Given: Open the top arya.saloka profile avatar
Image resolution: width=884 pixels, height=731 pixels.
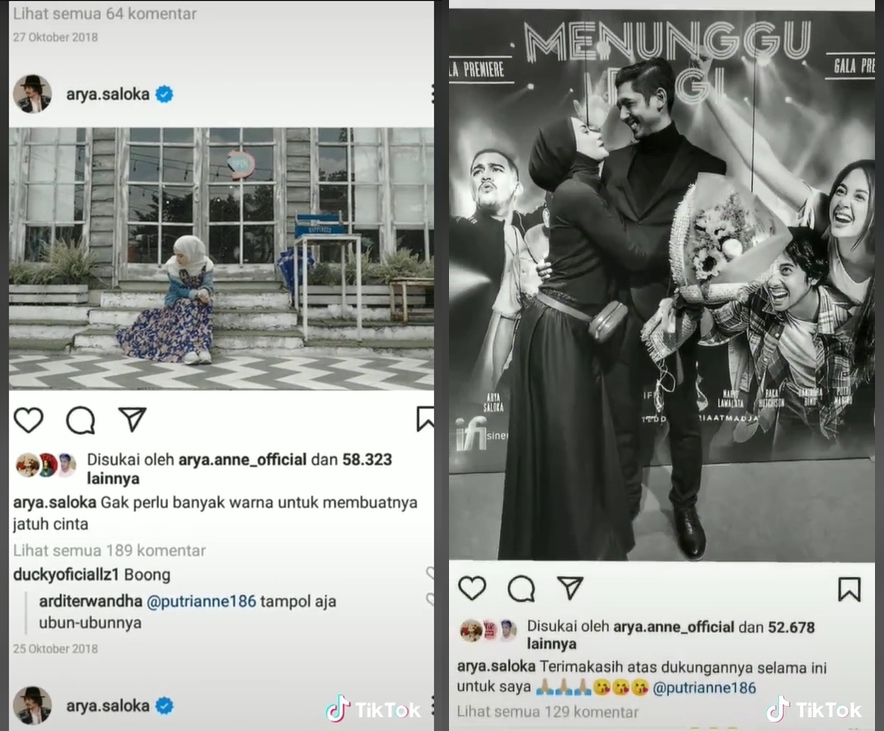Looking at the screenshot, I should point(33,94).
